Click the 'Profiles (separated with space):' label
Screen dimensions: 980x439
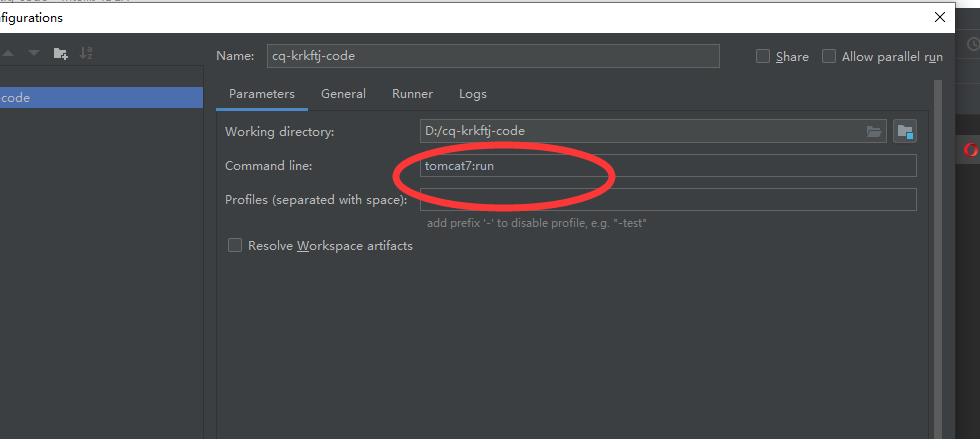[x=316, y=200]
